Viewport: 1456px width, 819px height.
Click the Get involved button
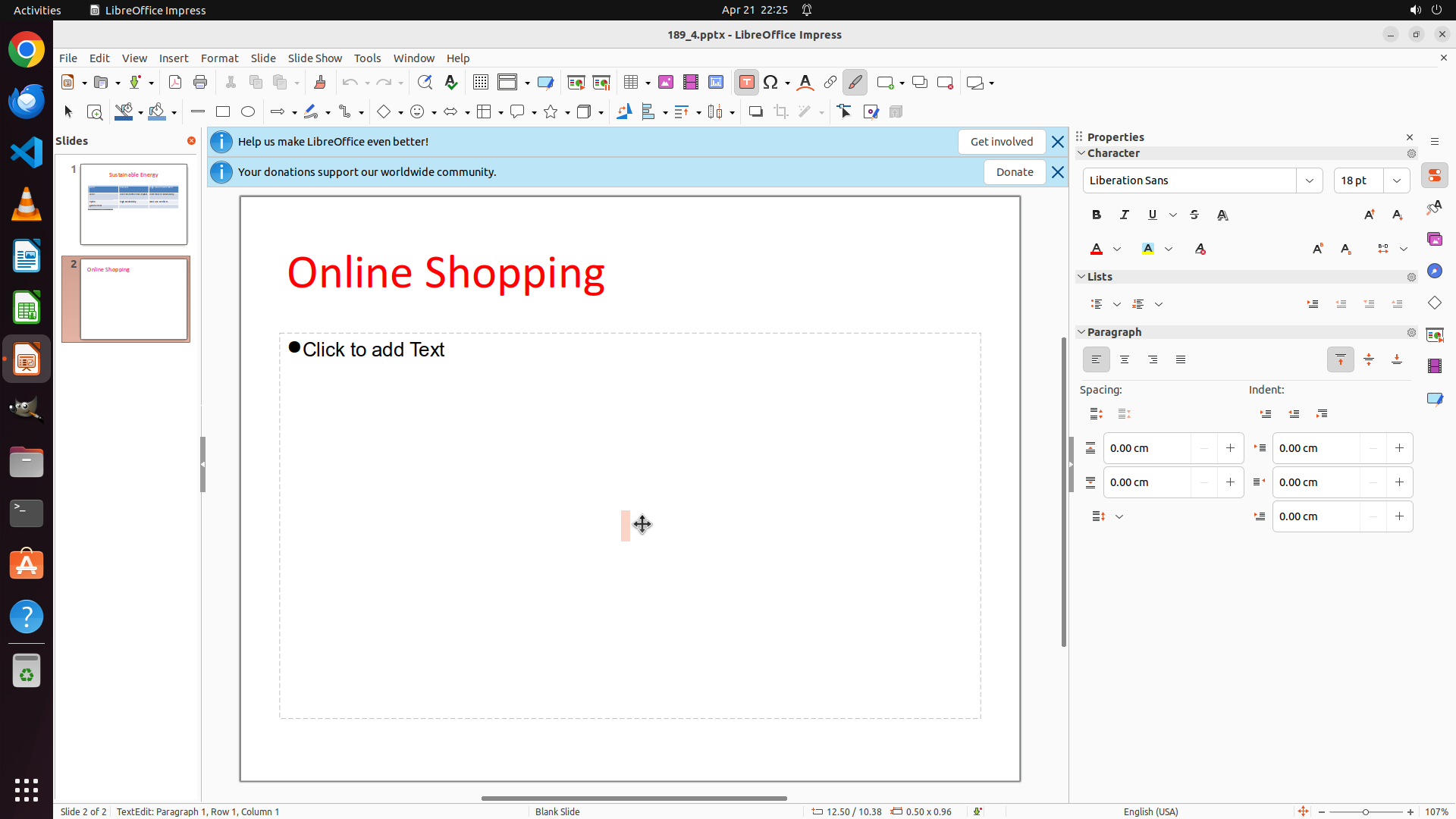point(1001,142)
